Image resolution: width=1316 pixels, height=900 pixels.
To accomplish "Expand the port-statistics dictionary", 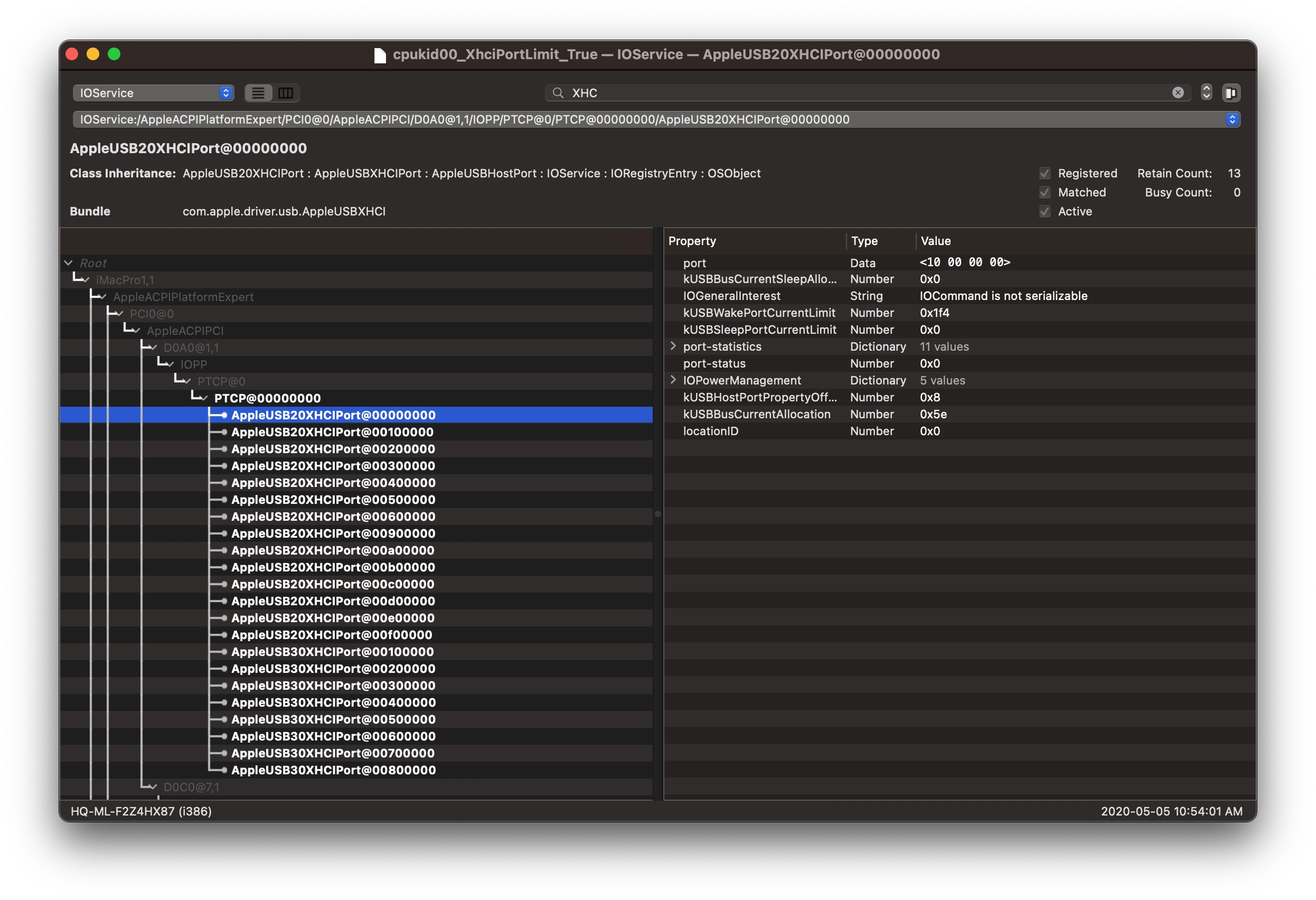I will click(x=673, y=346).
